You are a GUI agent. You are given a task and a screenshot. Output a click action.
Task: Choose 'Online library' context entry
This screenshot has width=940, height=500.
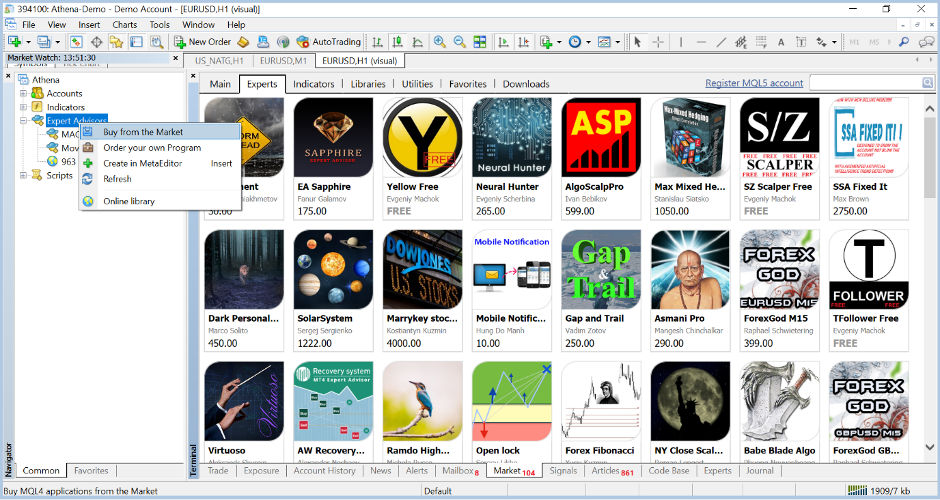[x=160, y=201]
